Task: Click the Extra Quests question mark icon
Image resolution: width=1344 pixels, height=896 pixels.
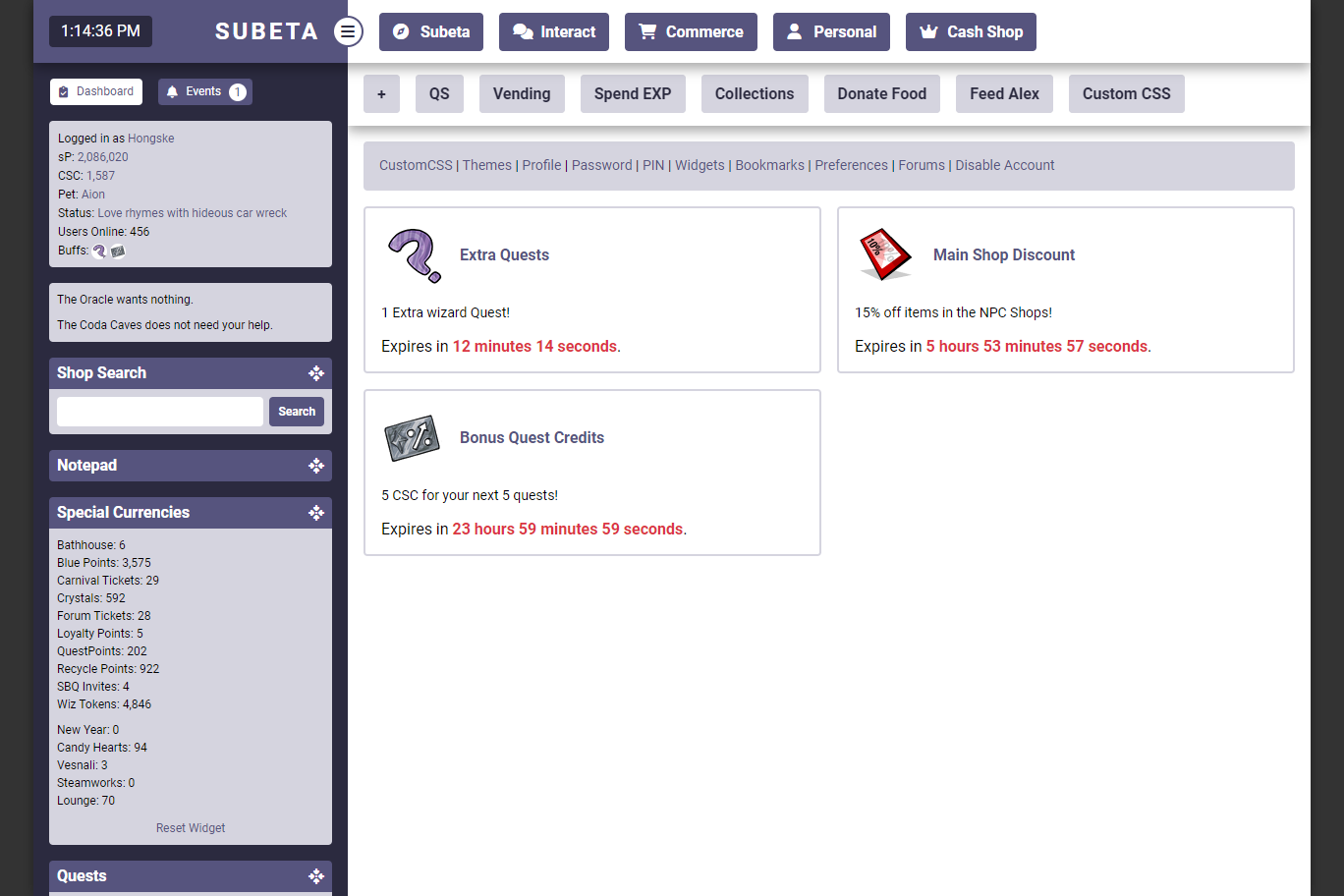Action: (x=415, y=255)
